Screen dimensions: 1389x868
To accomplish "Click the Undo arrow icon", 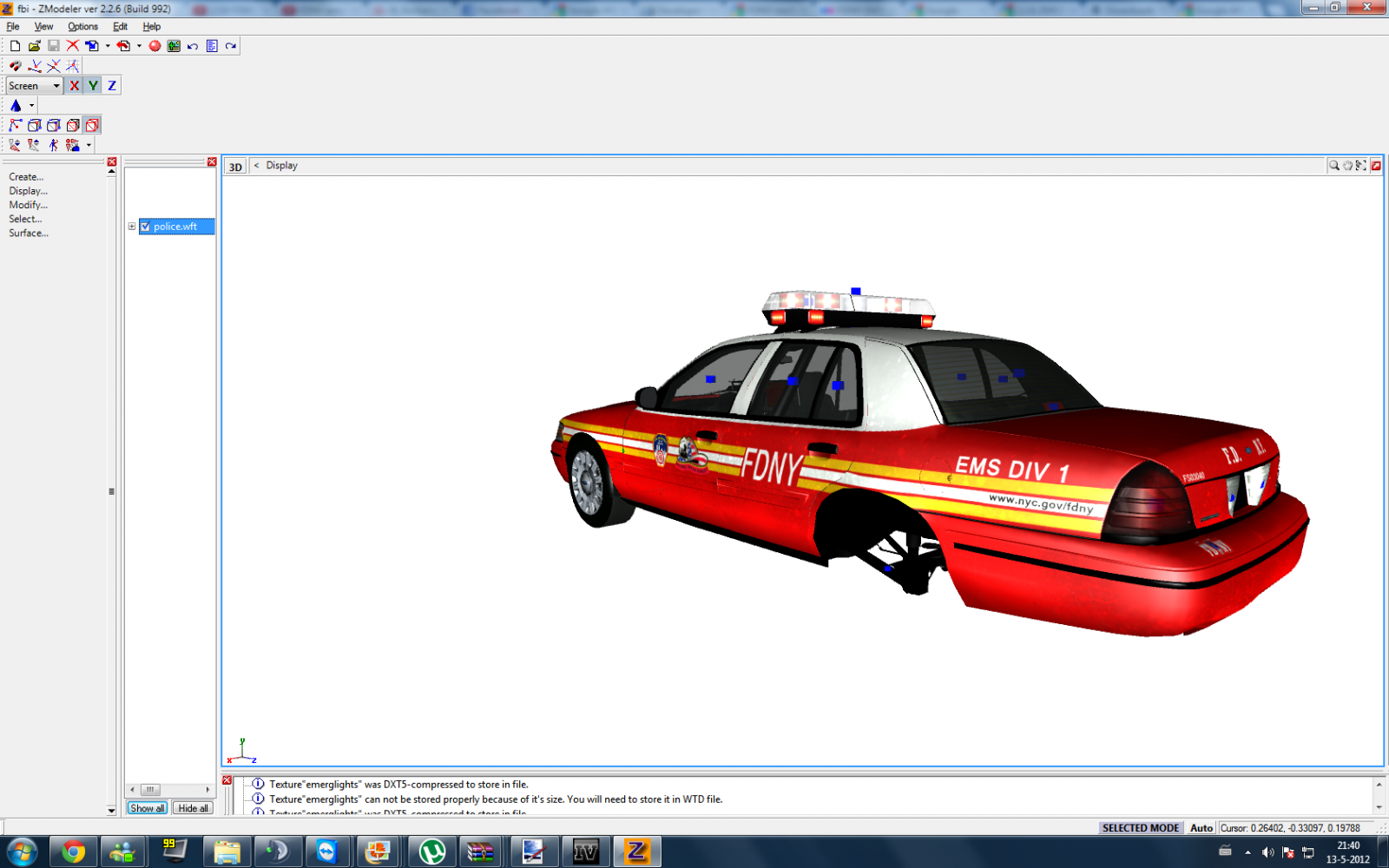I will point(193,46).
